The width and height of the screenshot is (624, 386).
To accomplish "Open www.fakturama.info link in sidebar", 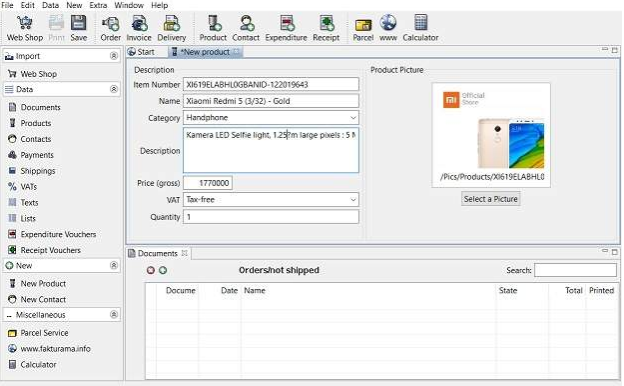I will tap(49, 349).
